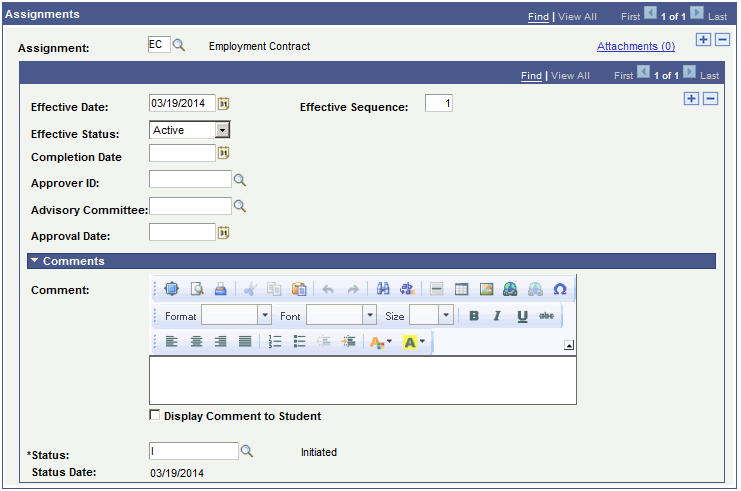
Task: Toggle Bold formatting
Action: point(474,316)
